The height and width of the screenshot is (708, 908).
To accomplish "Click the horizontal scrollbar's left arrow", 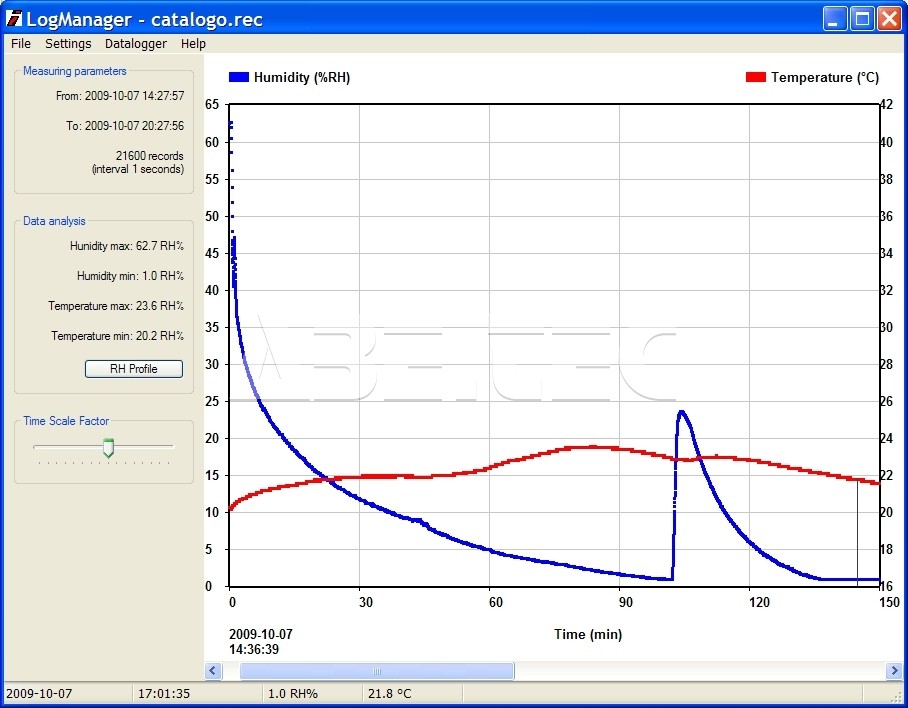I will [x=213, y=671].
